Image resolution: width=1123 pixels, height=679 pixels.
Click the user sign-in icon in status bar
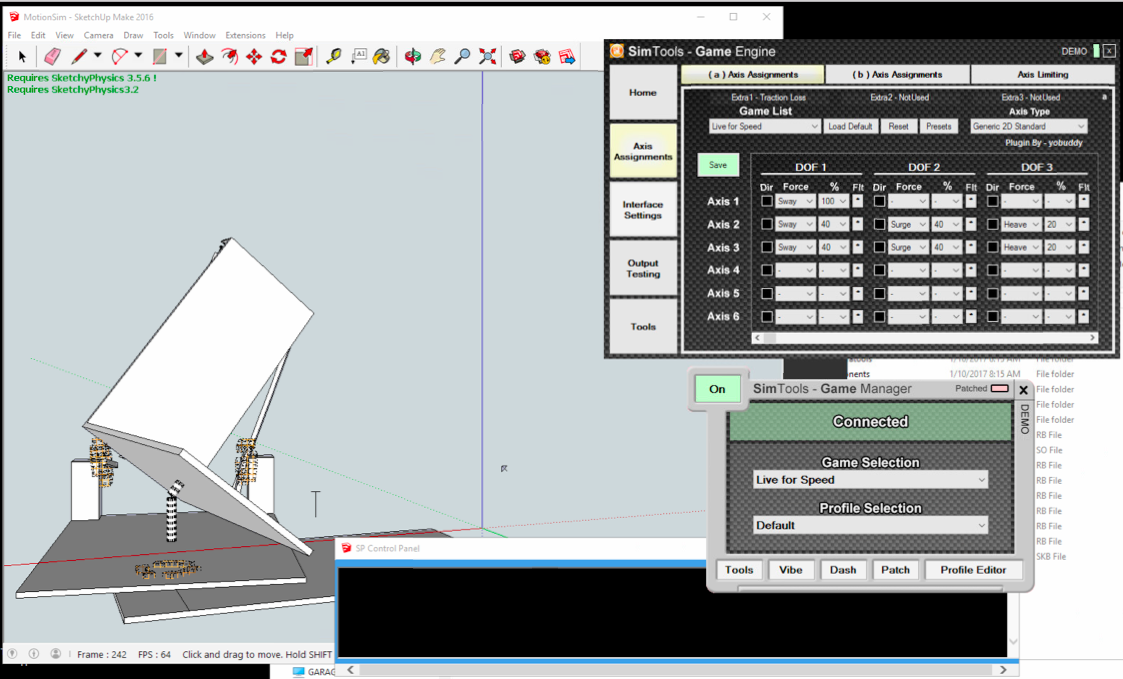[55, 654]
